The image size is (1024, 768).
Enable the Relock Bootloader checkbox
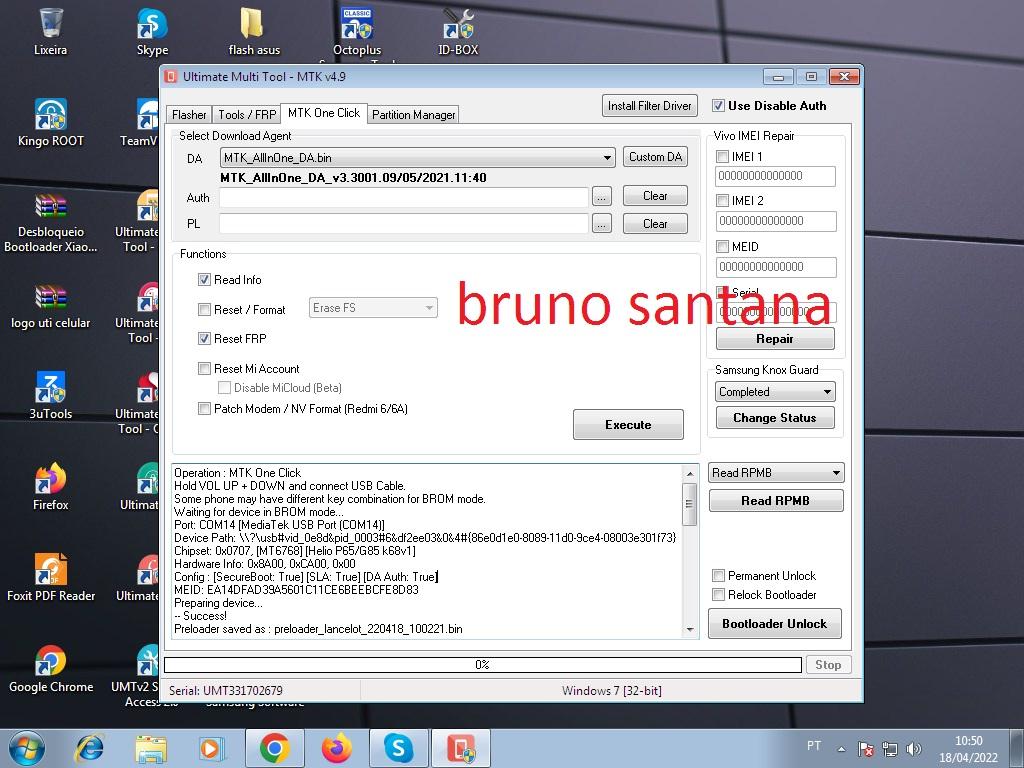(718, 594)
